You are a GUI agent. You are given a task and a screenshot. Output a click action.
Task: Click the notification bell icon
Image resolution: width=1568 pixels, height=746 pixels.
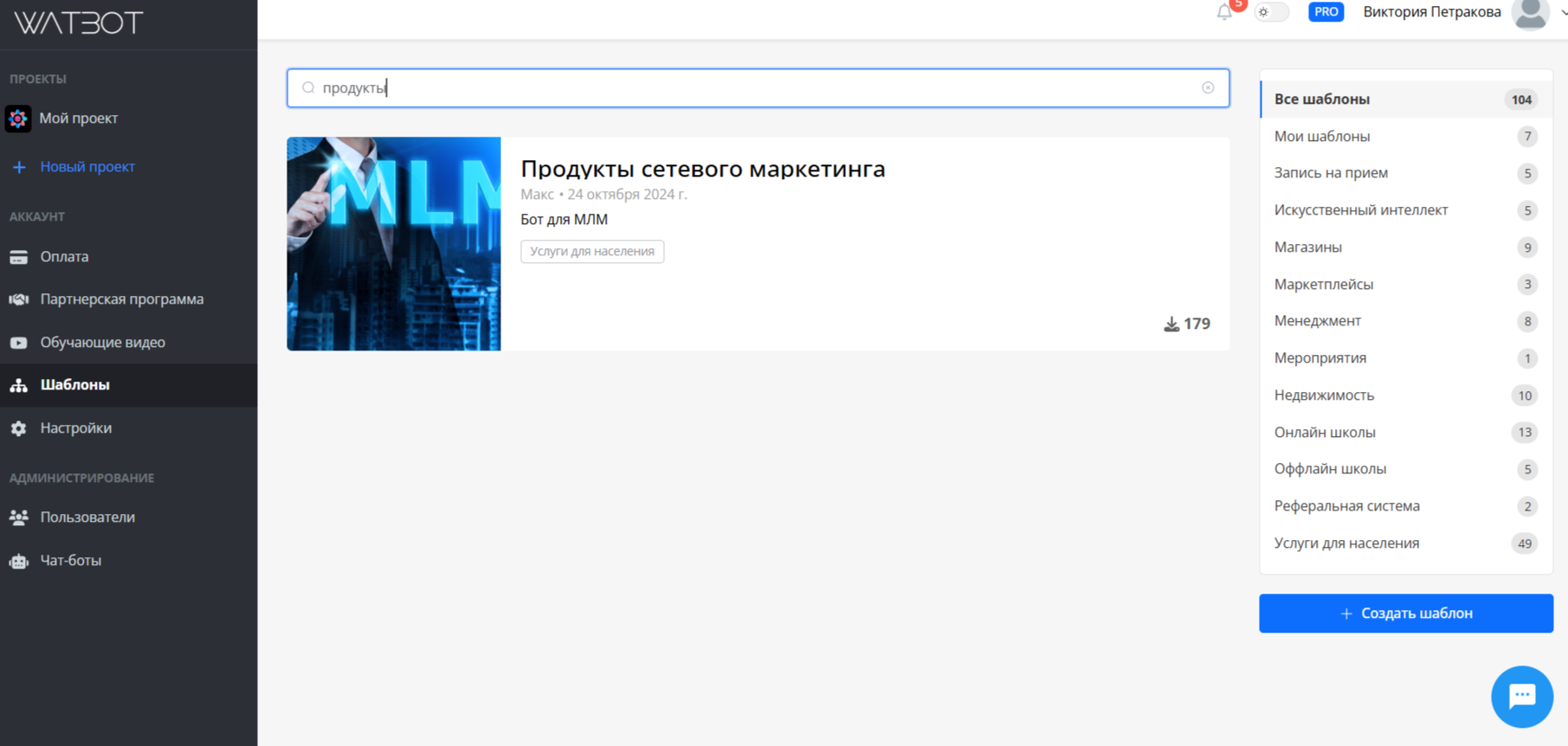click(x=1224, y=12)
